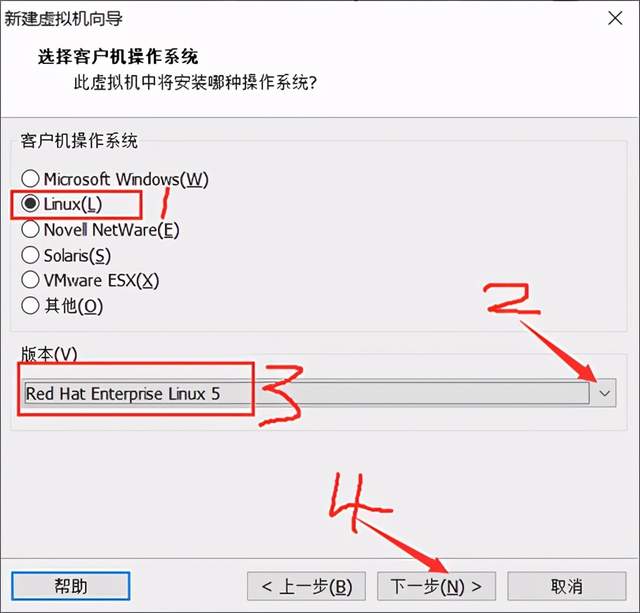
Task: Proceed with the 下一步(N) button
Action: (436, 586)
